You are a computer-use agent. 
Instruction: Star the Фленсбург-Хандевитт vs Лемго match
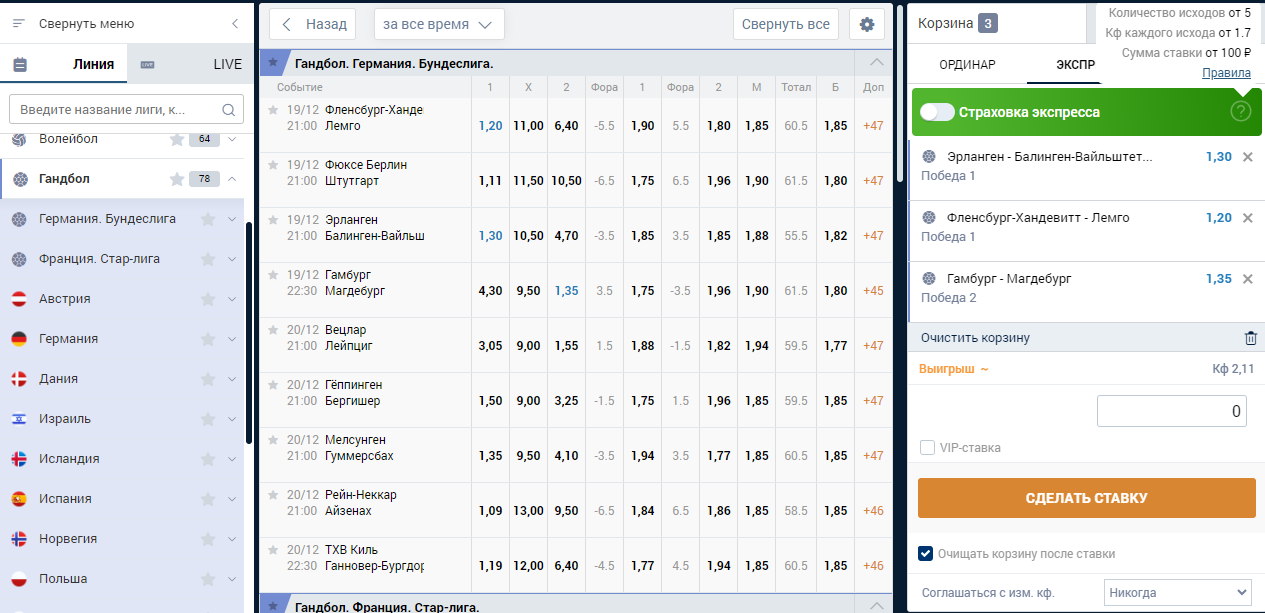[x=273, y=110]
